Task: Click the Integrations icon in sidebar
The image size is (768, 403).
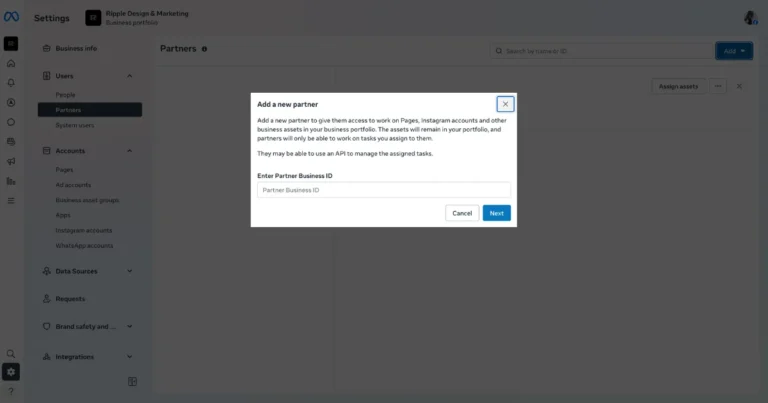Action: (x=47, y=357)
